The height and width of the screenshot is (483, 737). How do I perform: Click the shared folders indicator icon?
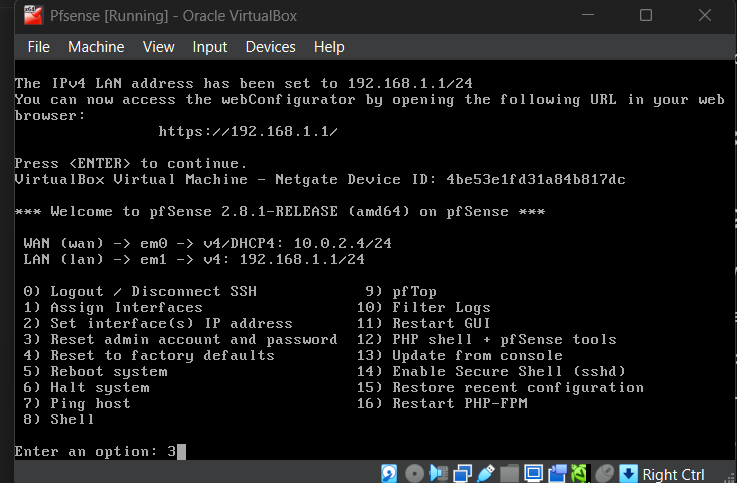[x=510, y=474]
